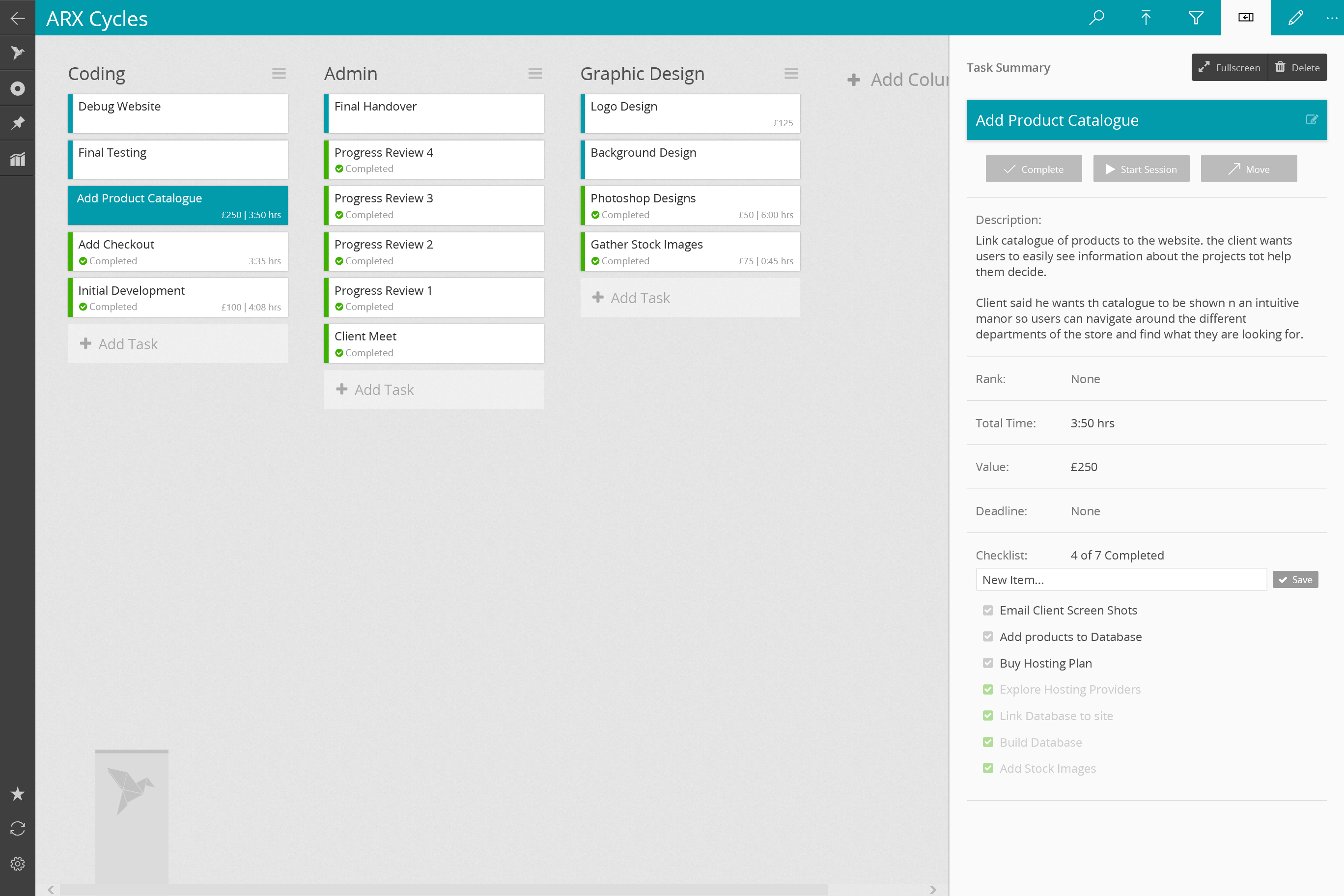This screenshot has height=896, width=1344.
Task: Check the Email Client Screen Shots item
Action: pyautogui.click(x=988, y=610)
